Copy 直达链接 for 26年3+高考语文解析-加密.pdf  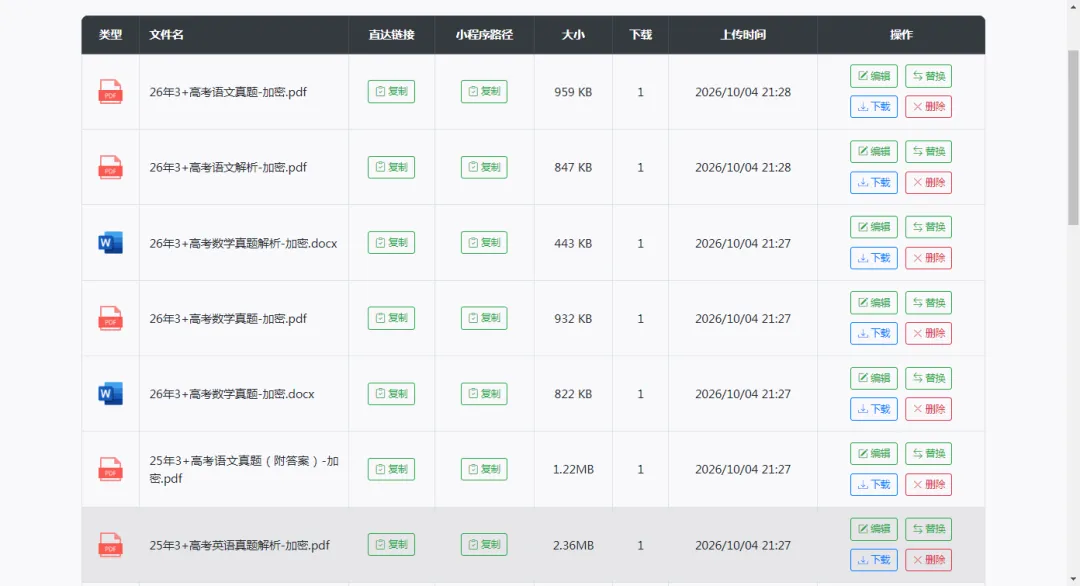(x=391, y=167)
